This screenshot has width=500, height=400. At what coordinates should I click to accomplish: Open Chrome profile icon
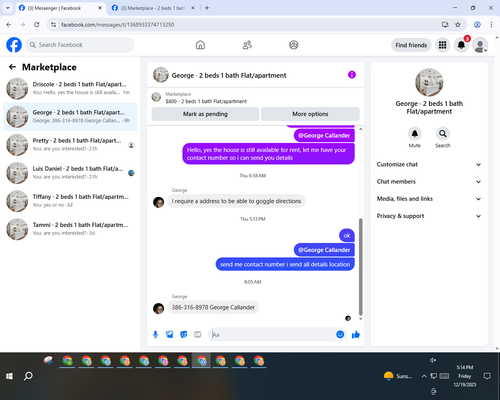coord(477,24)
